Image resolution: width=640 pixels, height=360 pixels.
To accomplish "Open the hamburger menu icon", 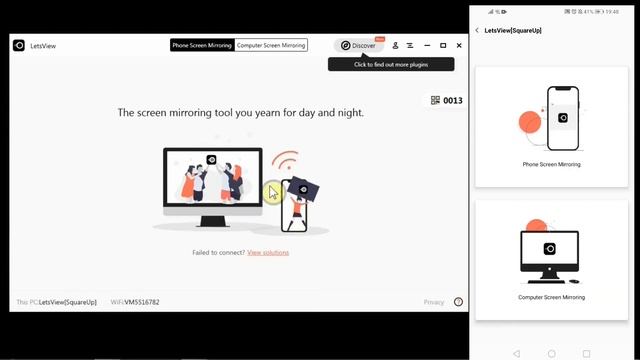I will 410,46.
